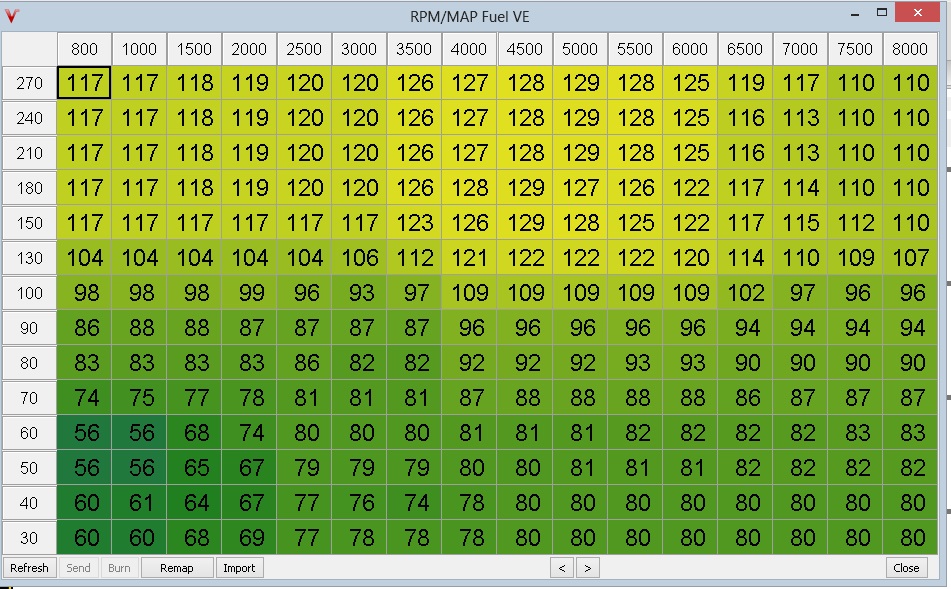This screenshot has width=951, height=589.
Task: Go to the previous table using the < button
Action: coord(564,568)
